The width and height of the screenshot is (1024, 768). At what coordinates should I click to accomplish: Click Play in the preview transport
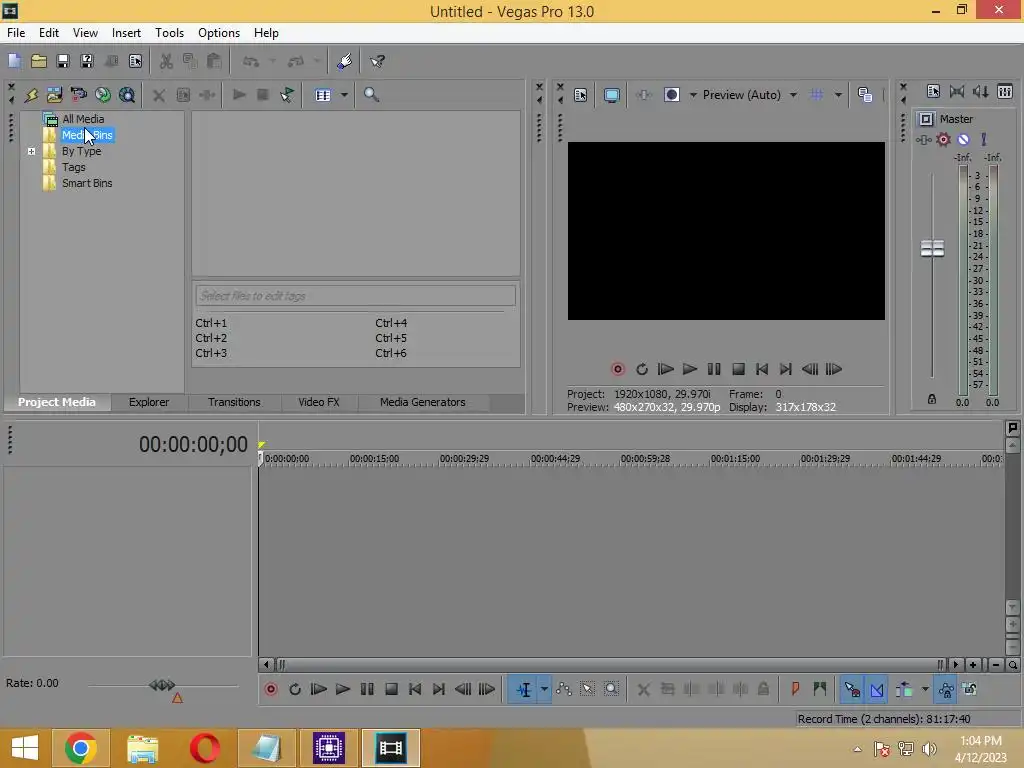tap(690, 369)
